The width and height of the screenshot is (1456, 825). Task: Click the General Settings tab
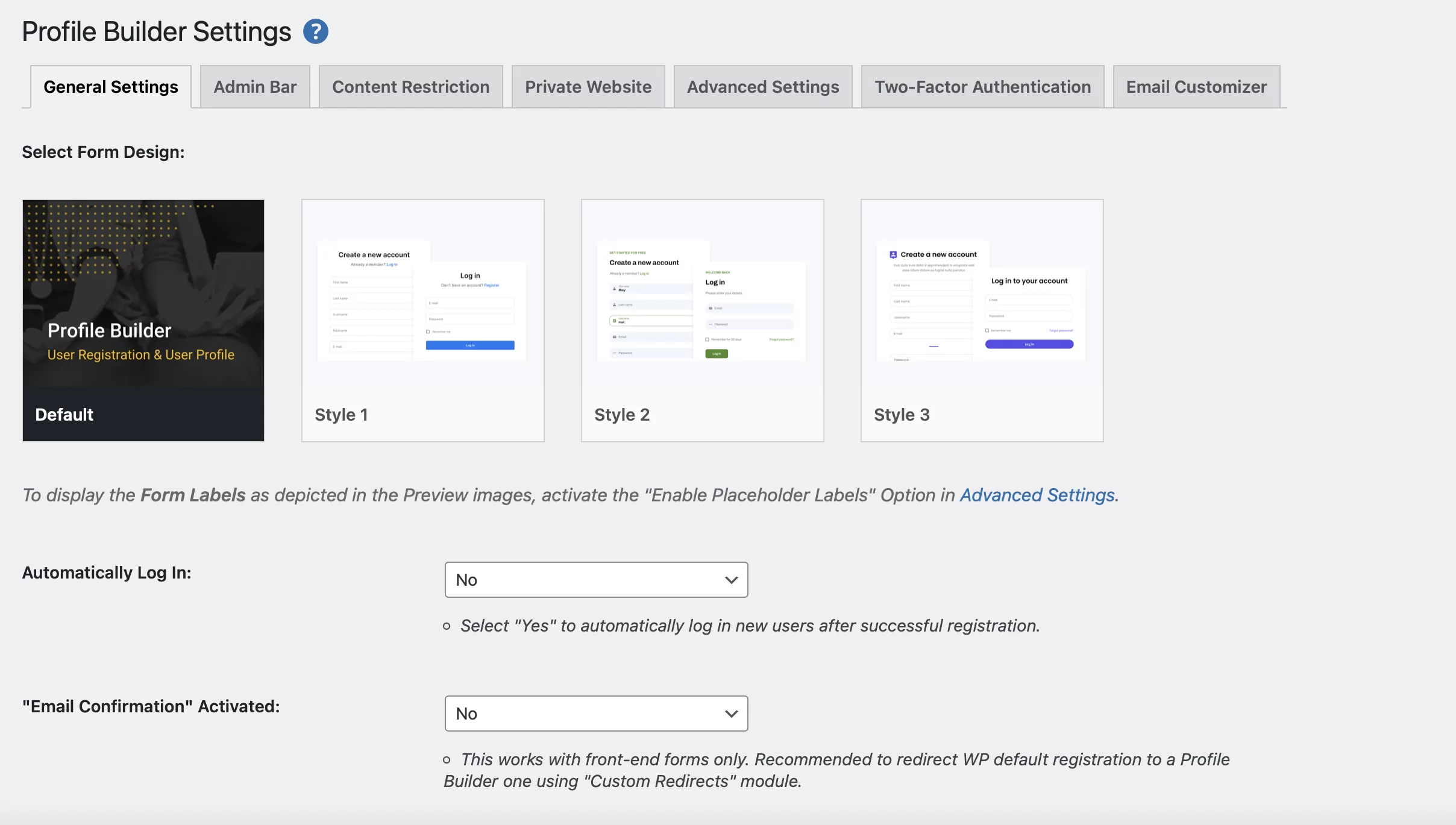coord(110,86)
